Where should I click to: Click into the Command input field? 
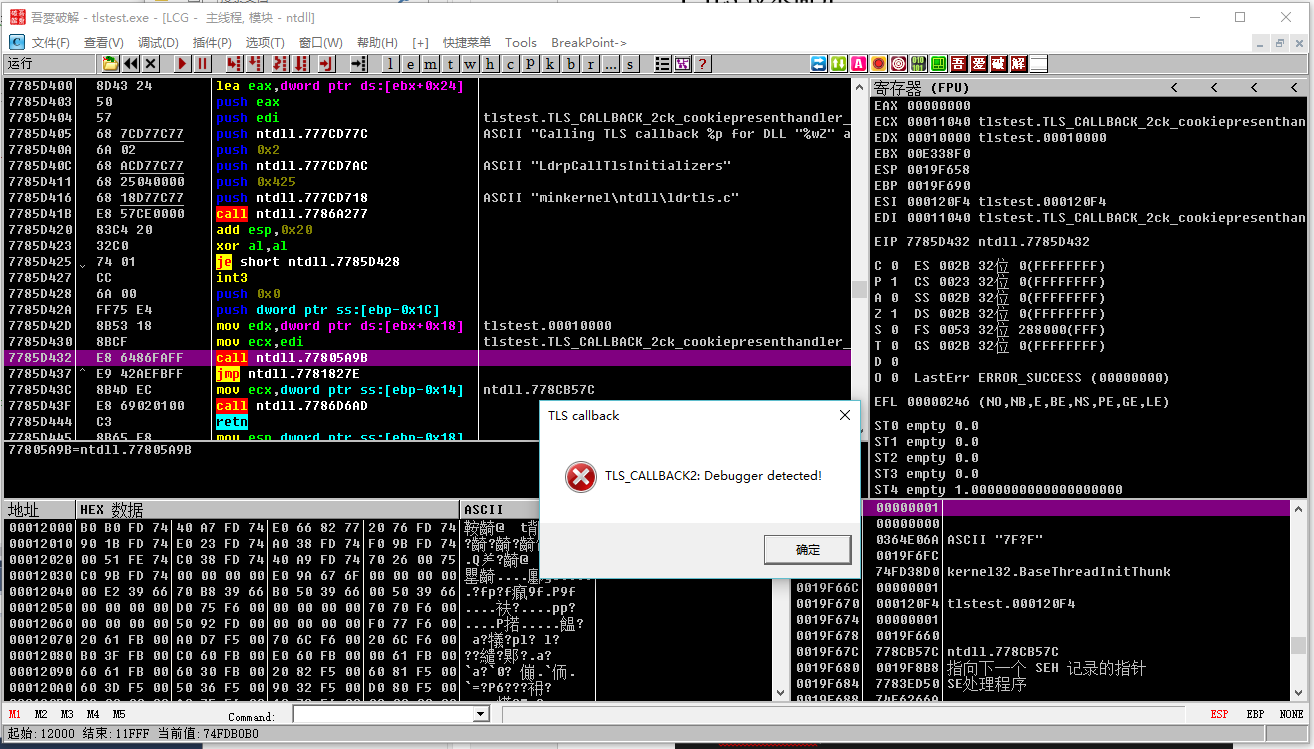383,714
